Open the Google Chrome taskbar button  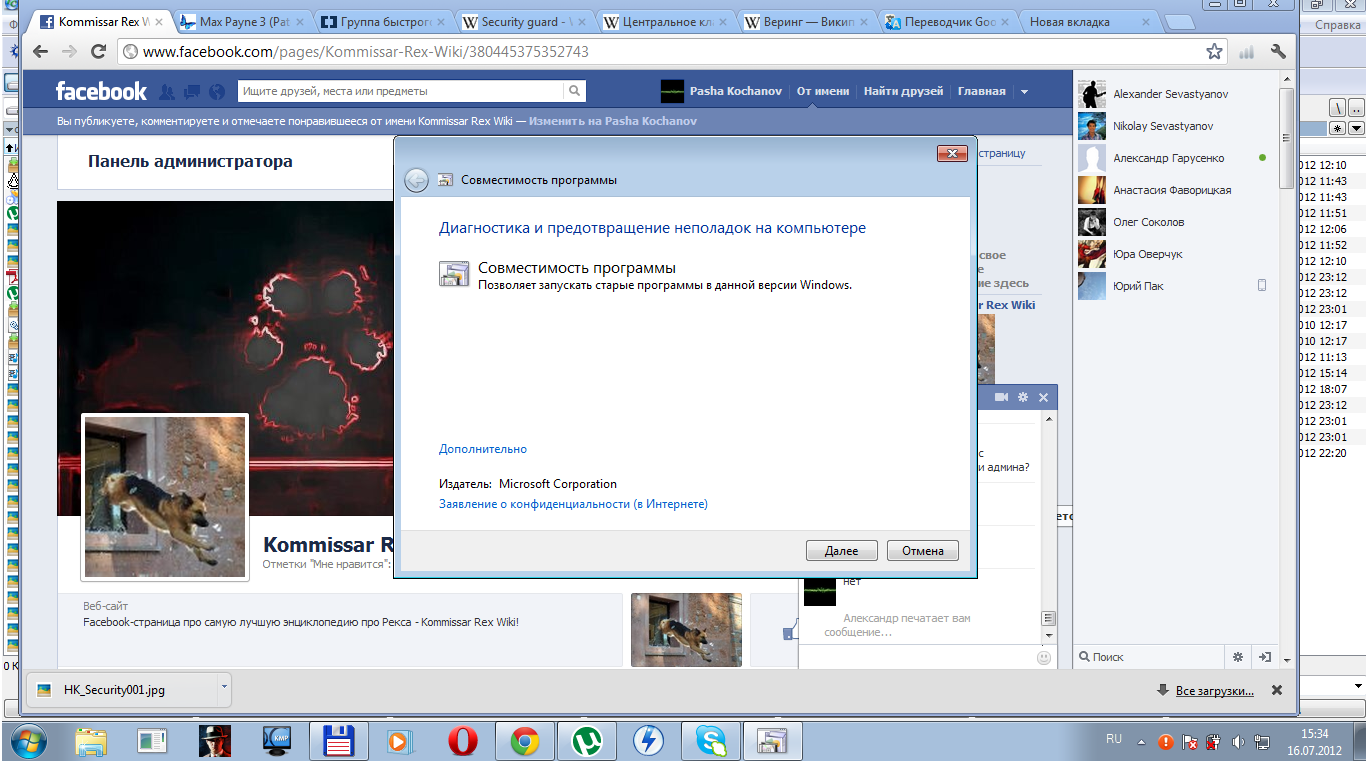[x=524, y=741]
